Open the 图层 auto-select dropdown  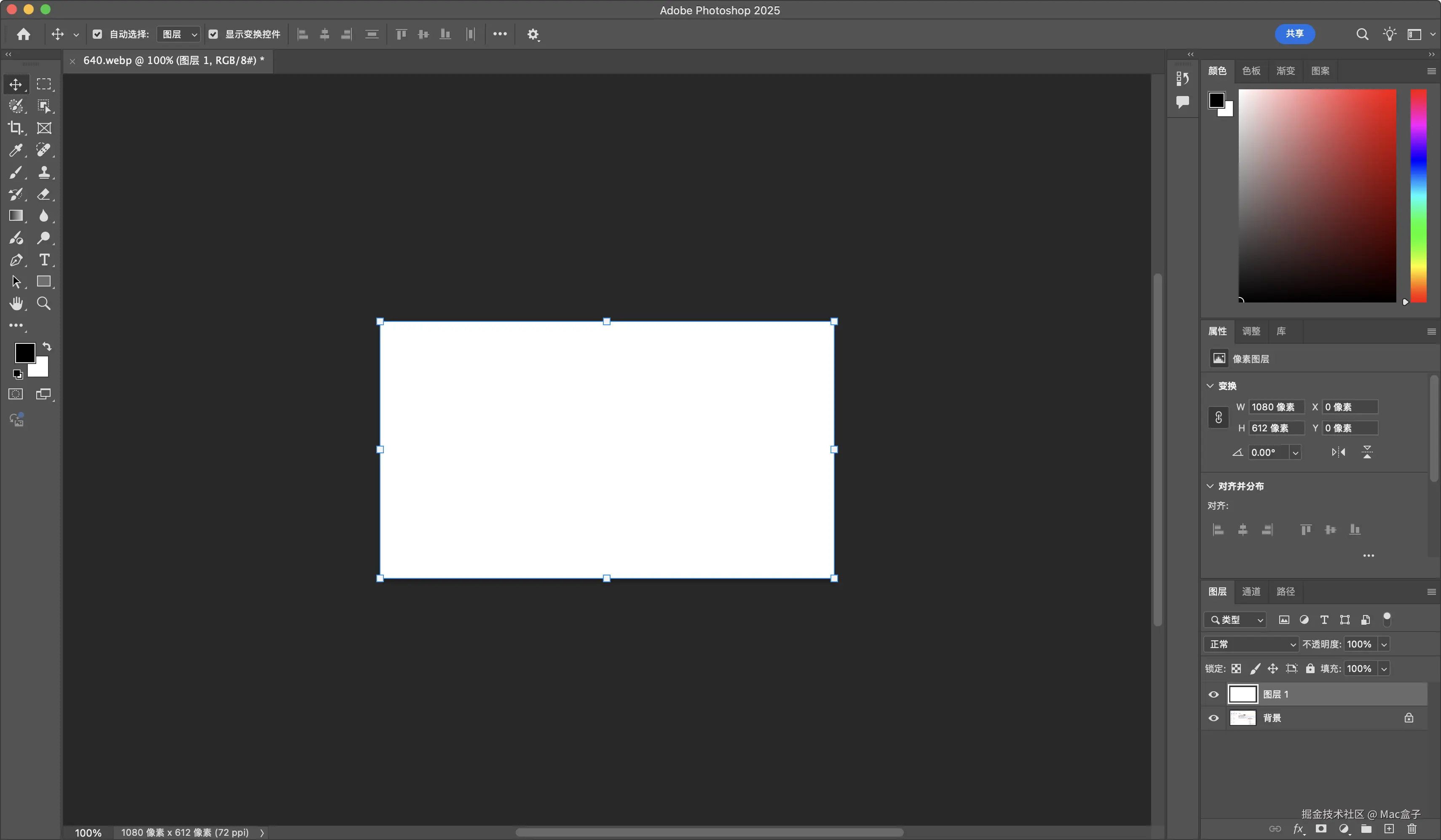pyautogui.click(x=178, y=34)
